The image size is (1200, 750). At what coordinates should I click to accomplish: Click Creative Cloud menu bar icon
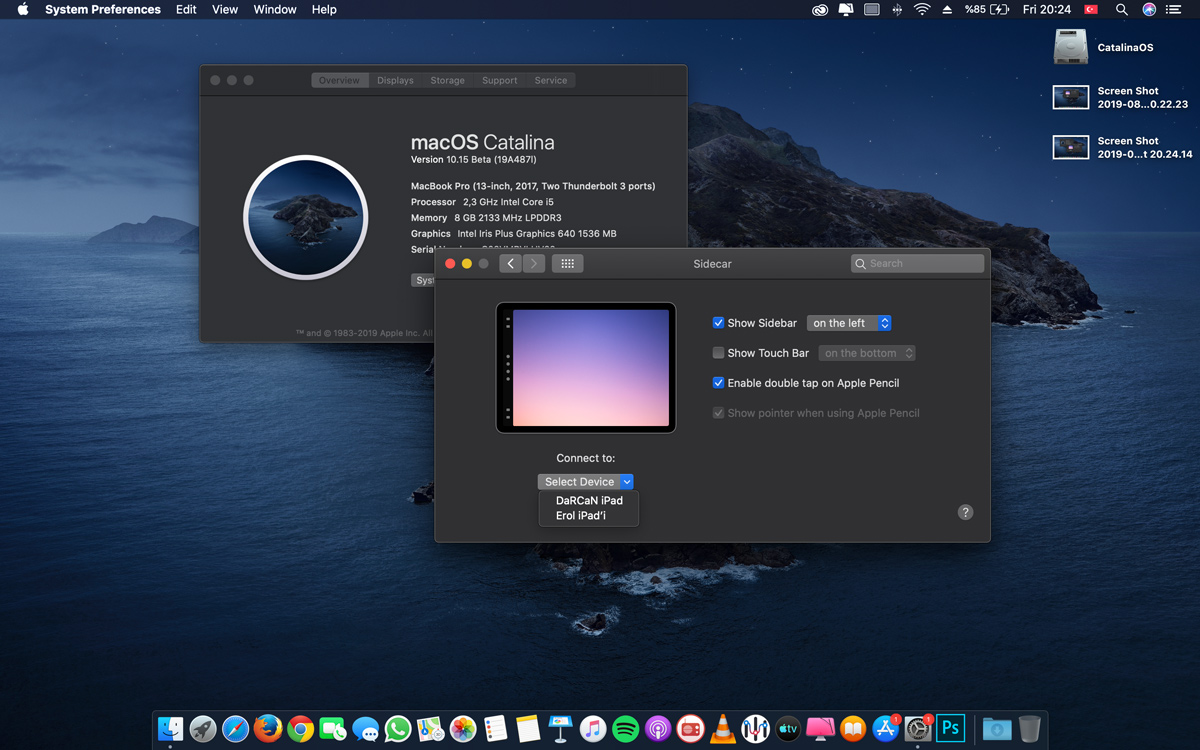pyautogui.click(x=820, y=9)
